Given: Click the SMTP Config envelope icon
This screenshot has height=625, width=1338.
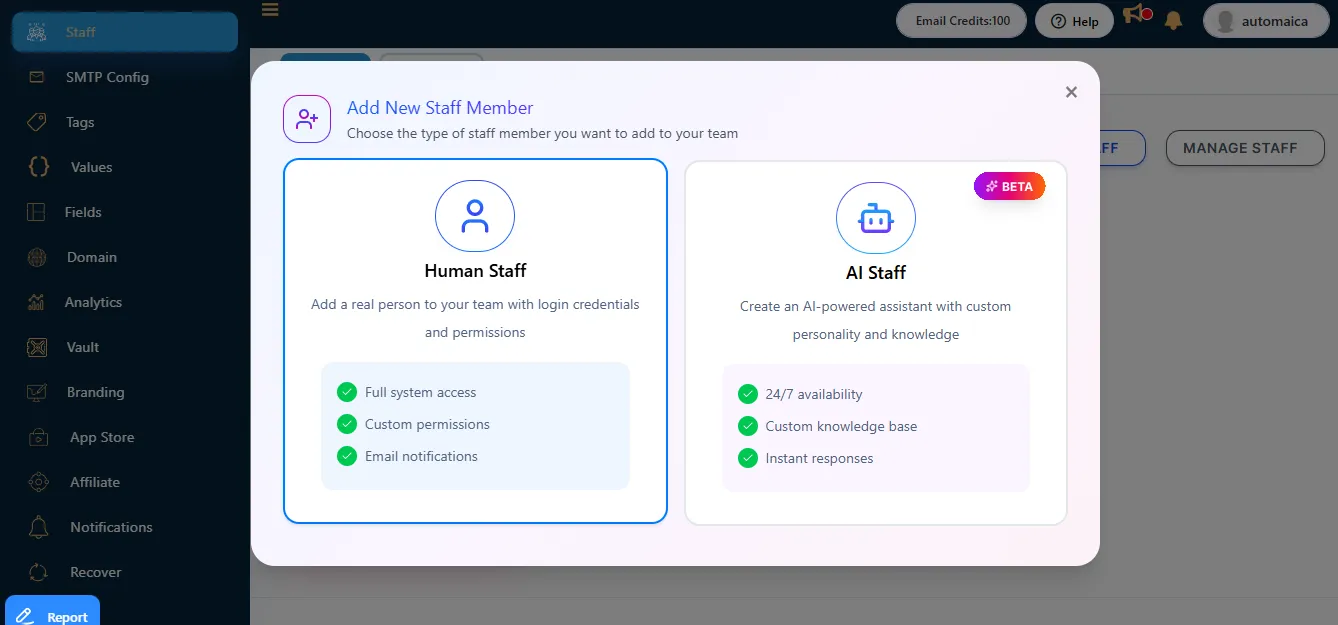Looking at the screenshot, I should pos(37,77).
